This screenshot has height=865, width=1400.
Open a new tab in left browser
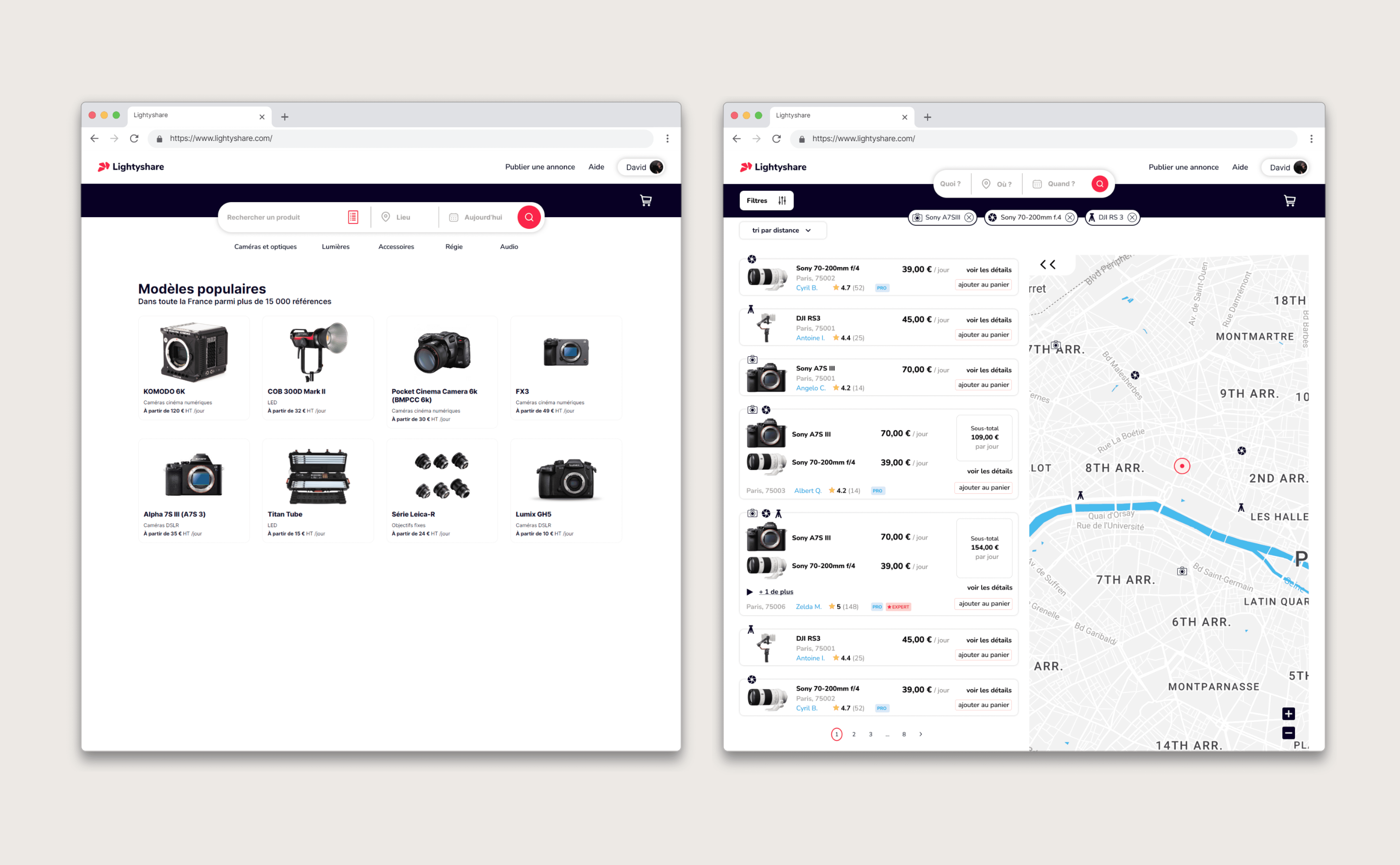click(x=284, y=117)
